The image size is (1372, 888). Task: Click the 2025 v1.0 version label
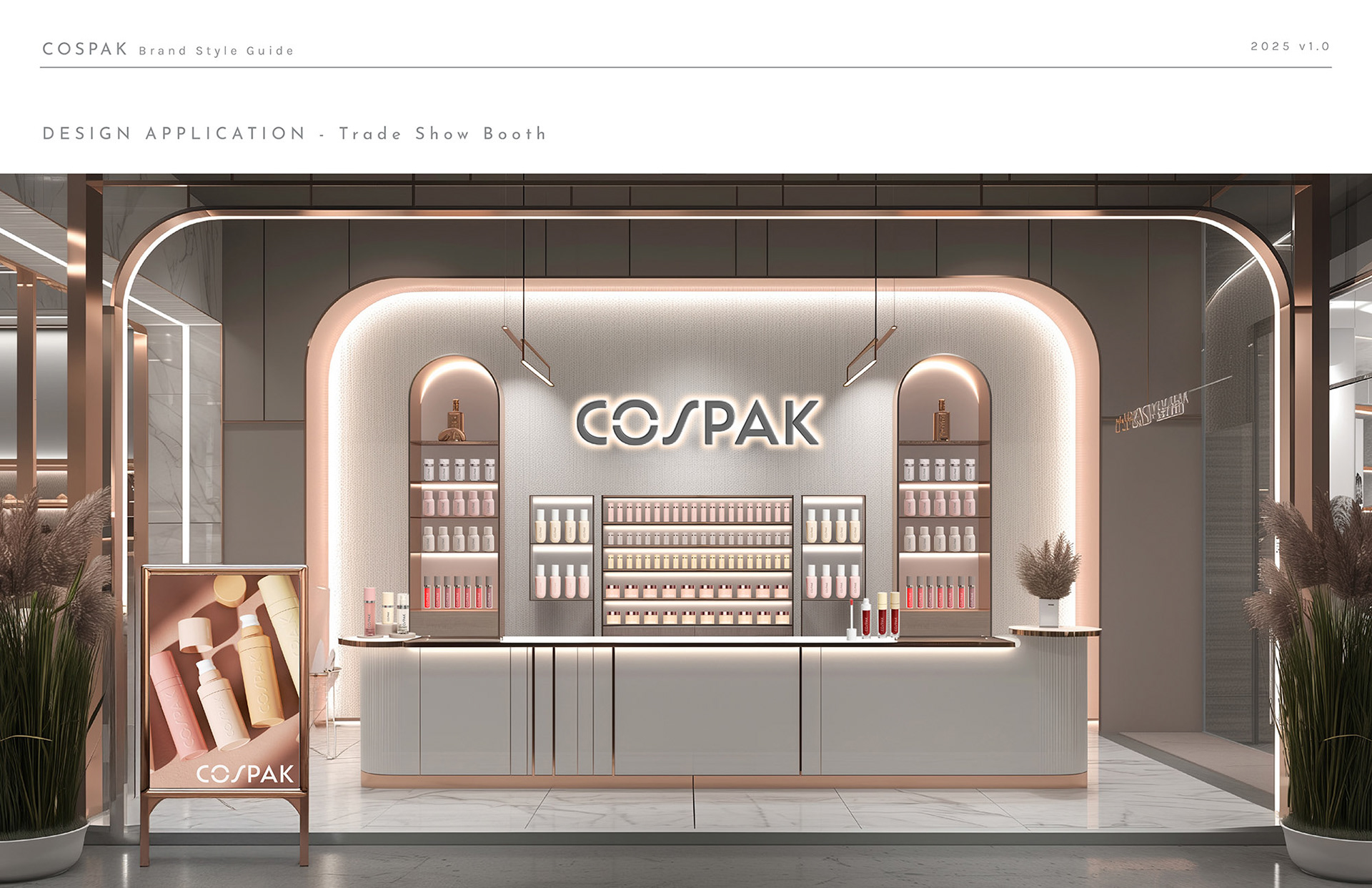[1289, 46]
